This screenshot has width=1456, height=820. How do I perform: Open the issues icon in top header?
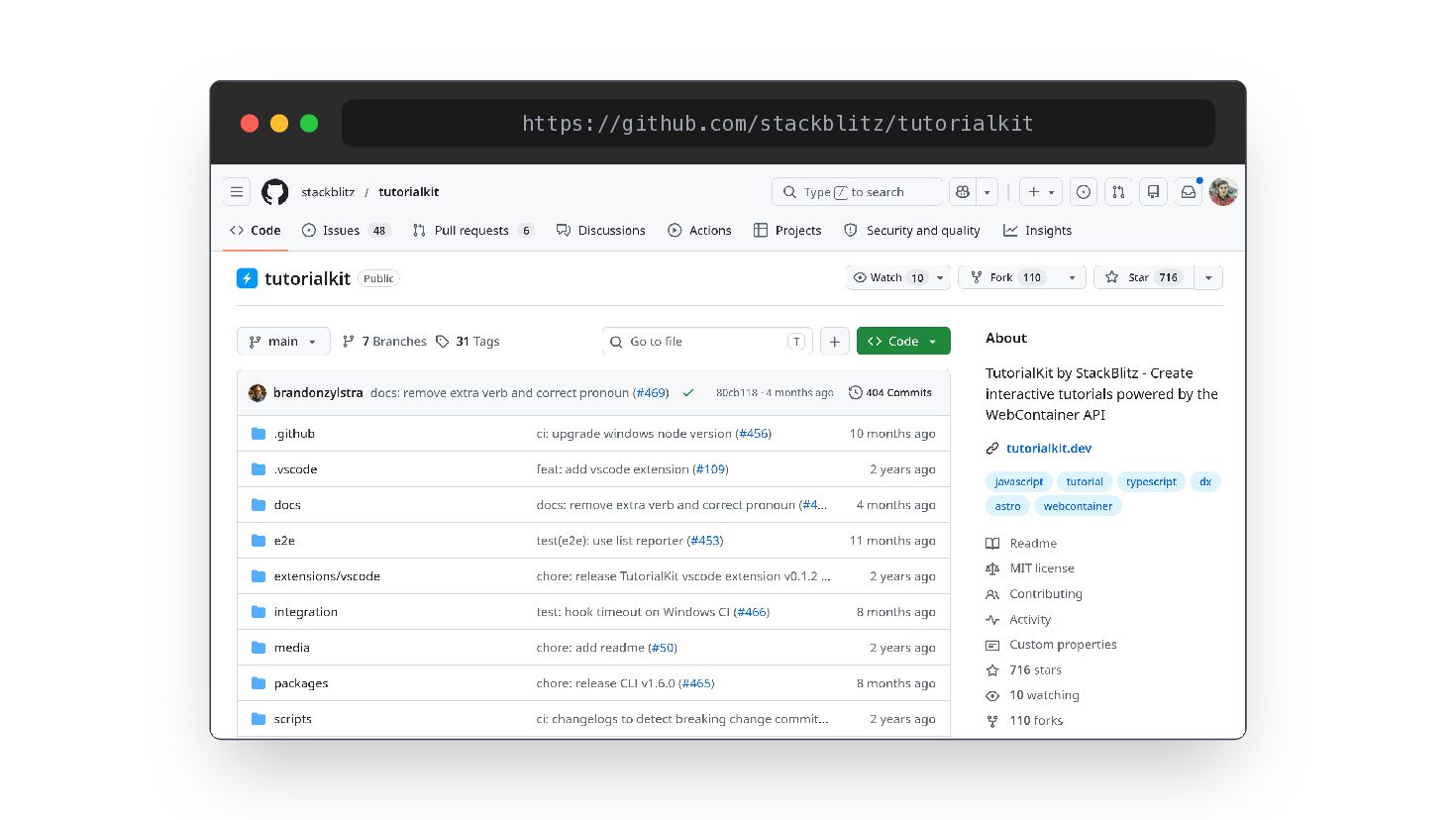(x=1084, y=192)
